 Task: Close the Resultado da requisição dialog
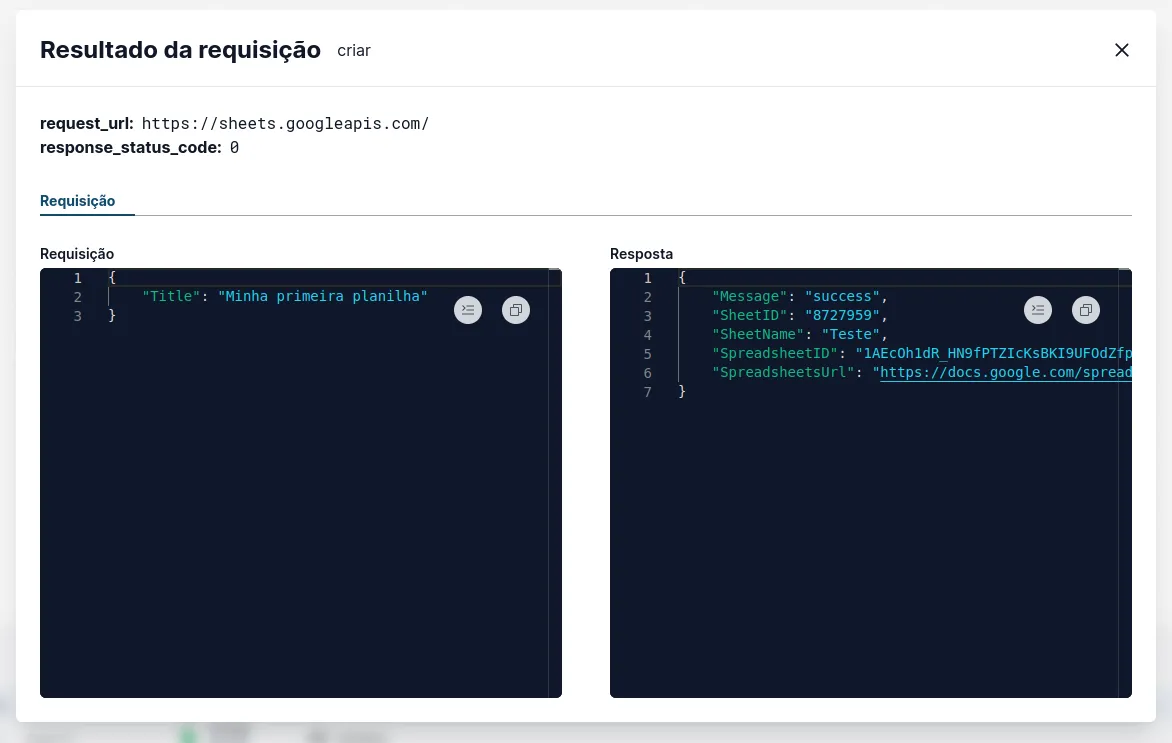1121,50
